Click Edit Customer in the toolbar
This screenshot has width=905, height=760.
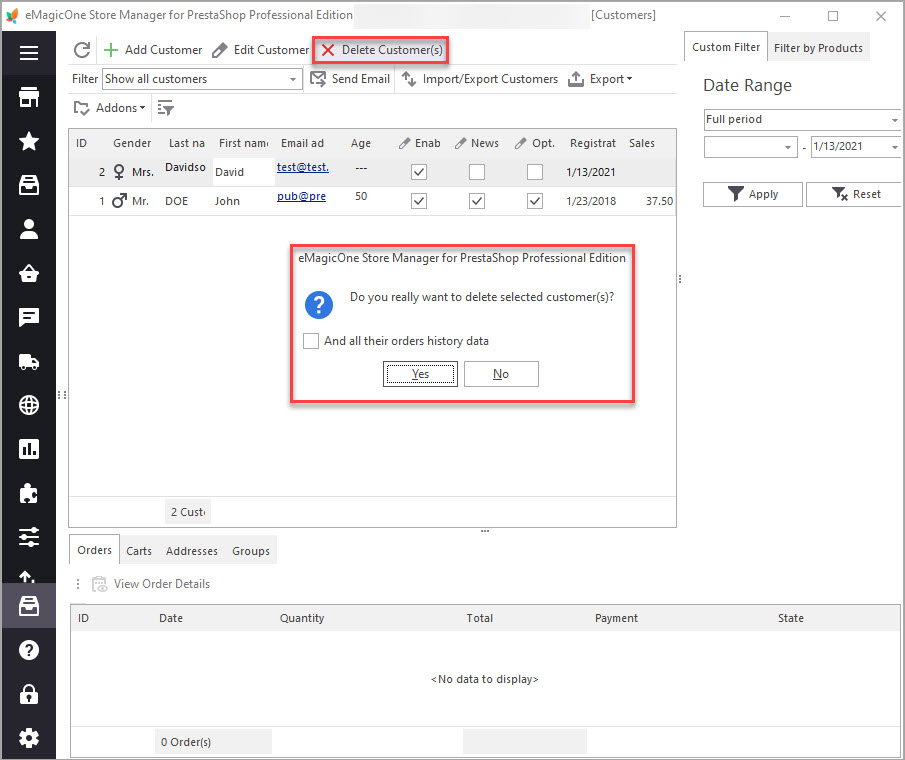260,50
